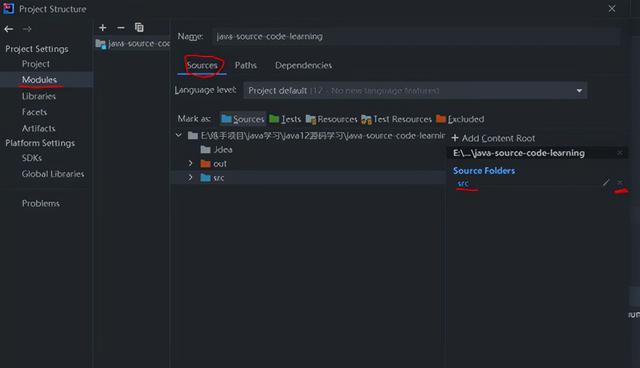Select the out folder row

308,164
